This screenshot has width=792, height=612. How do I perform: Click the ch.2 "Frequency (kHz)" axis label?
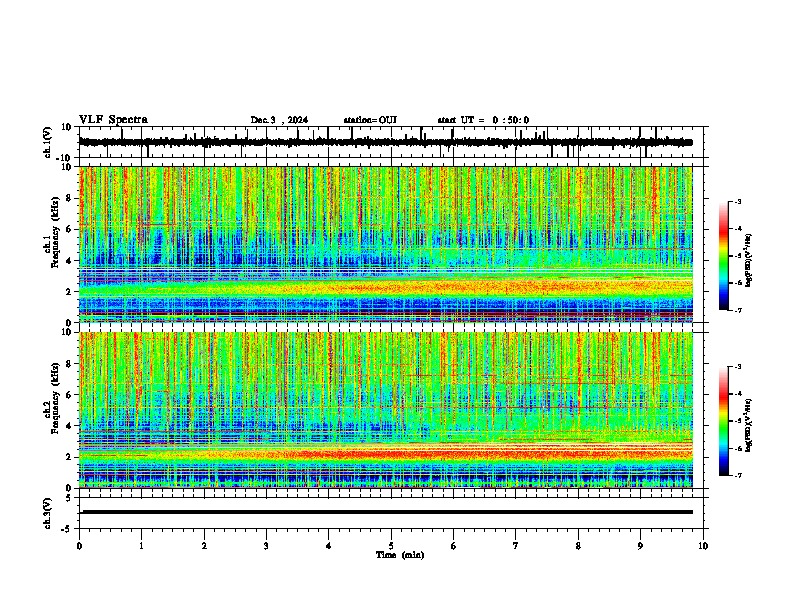click(56, 398)
